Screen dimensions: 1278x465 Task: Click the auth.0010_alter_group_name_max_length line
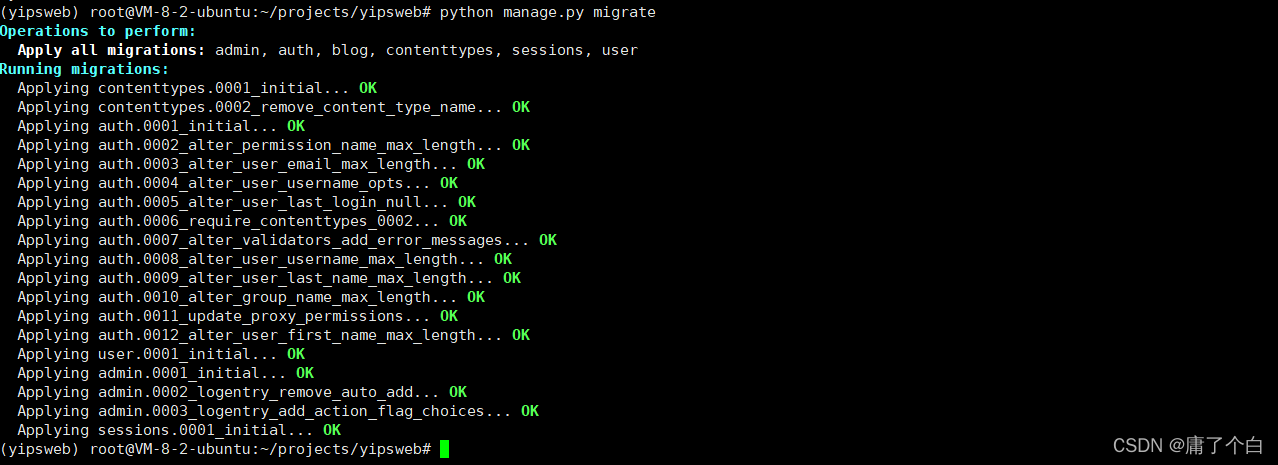(251, 297)
